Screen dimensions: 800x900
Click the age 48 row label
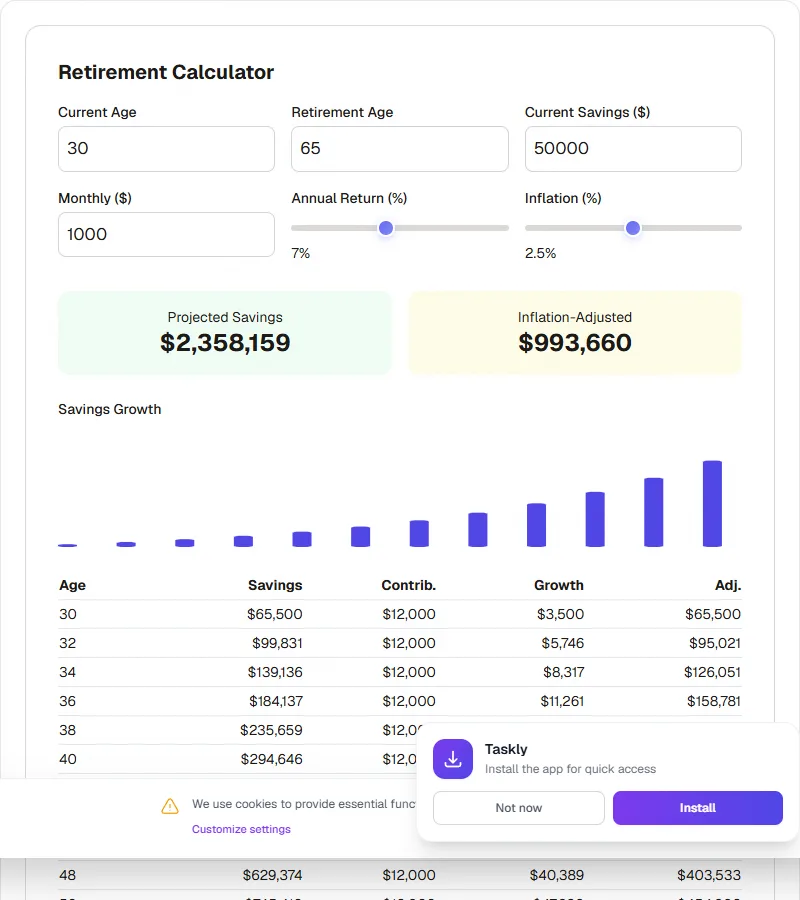click(x=68, y=875)
